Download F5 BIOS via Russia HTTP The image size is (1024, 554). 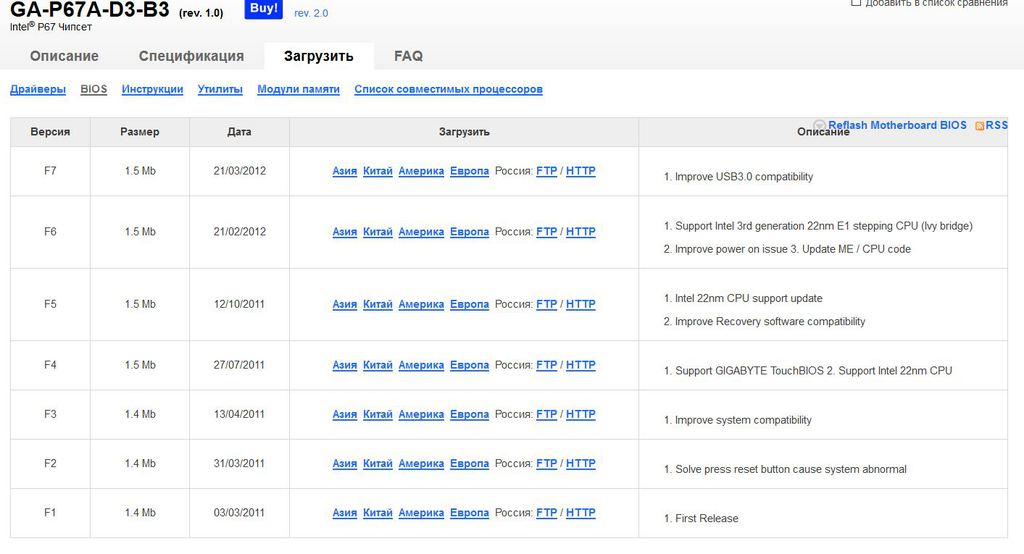581,304
